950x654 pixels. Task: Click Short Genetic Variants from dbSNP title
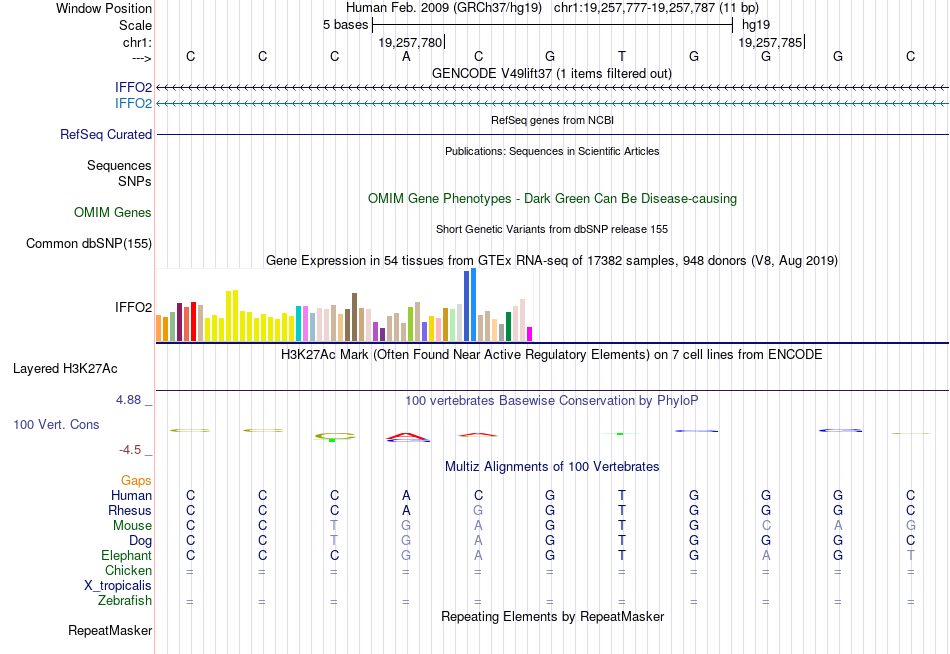[x=551, y=229]
